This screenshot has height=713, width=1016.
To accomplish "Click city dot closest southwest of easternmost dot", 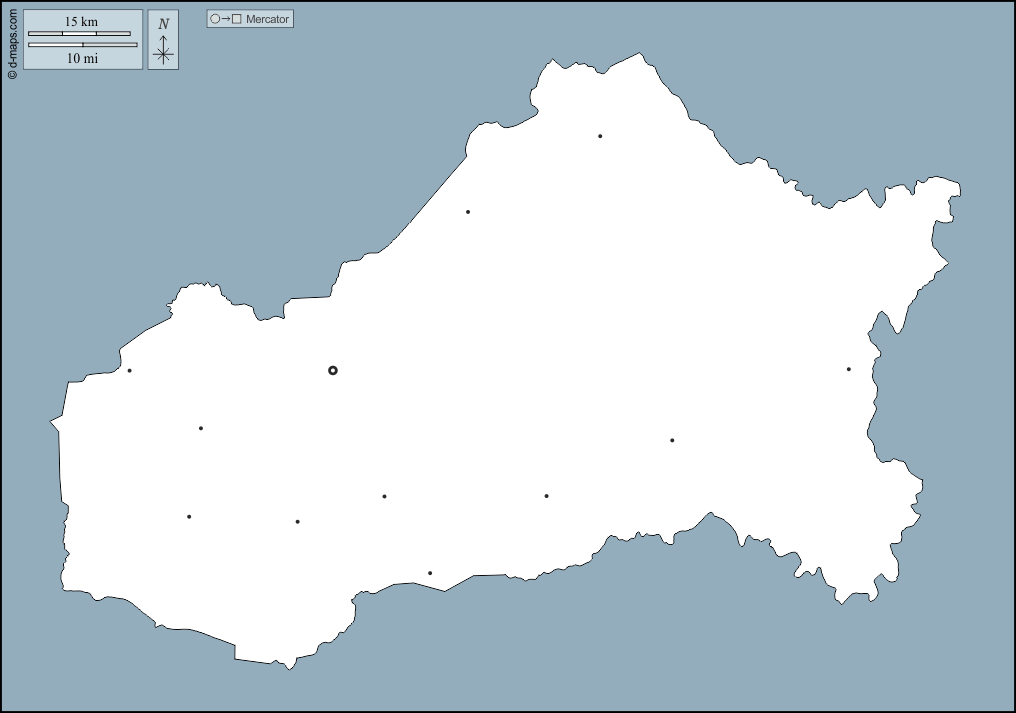I will pos(672,440).
